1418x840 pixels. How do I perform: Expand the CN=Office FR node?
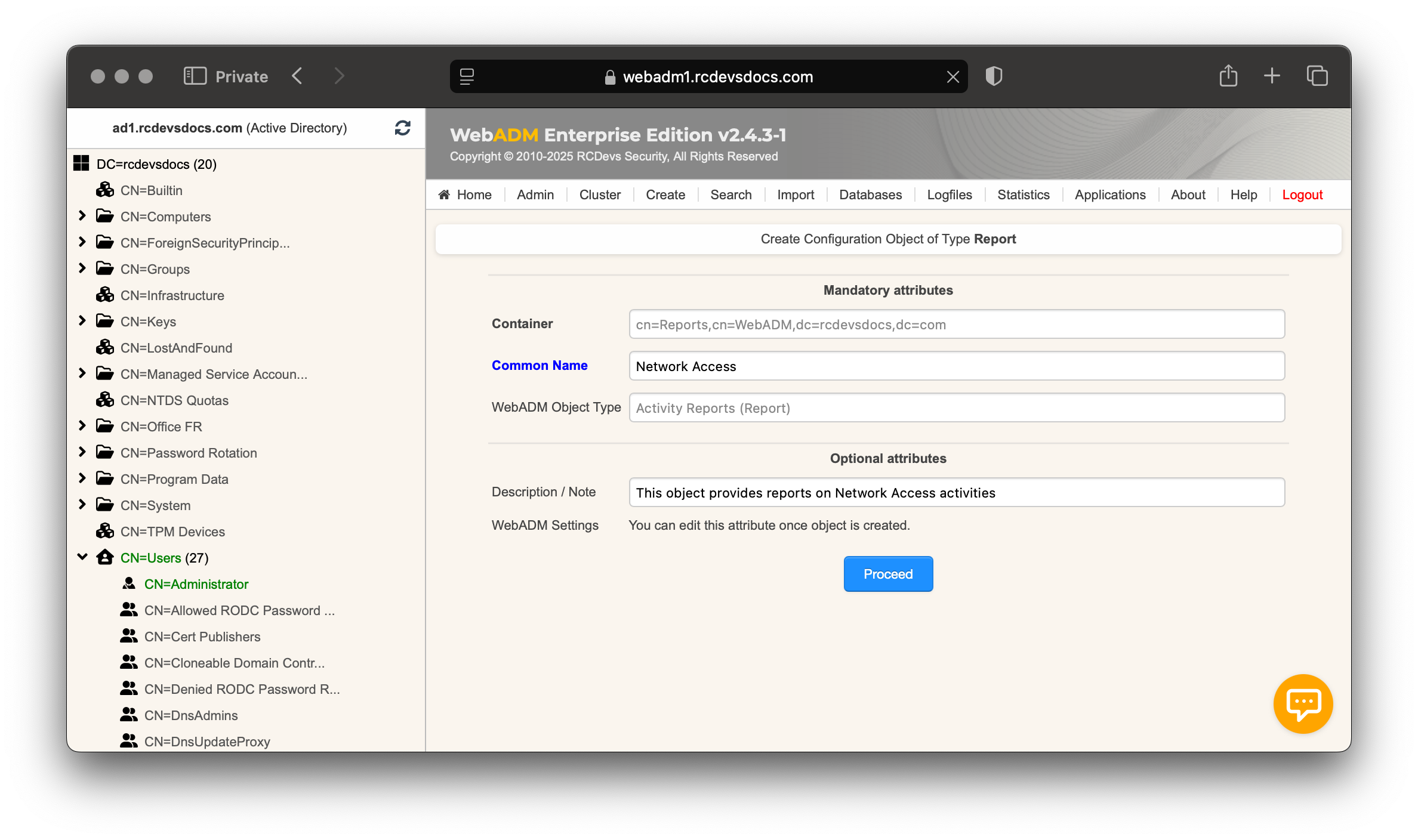[82, 426]
